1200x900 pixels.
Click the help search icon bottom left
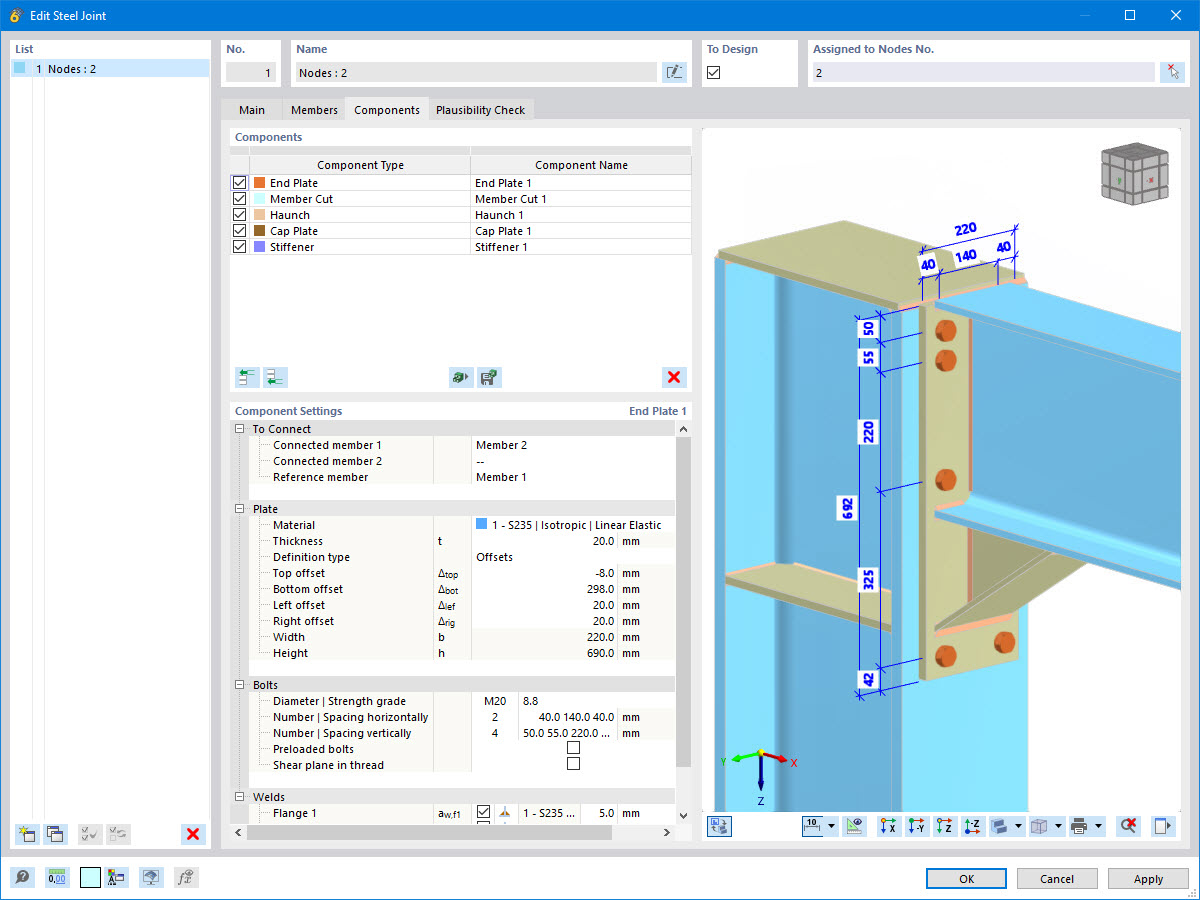pos(22,878)
